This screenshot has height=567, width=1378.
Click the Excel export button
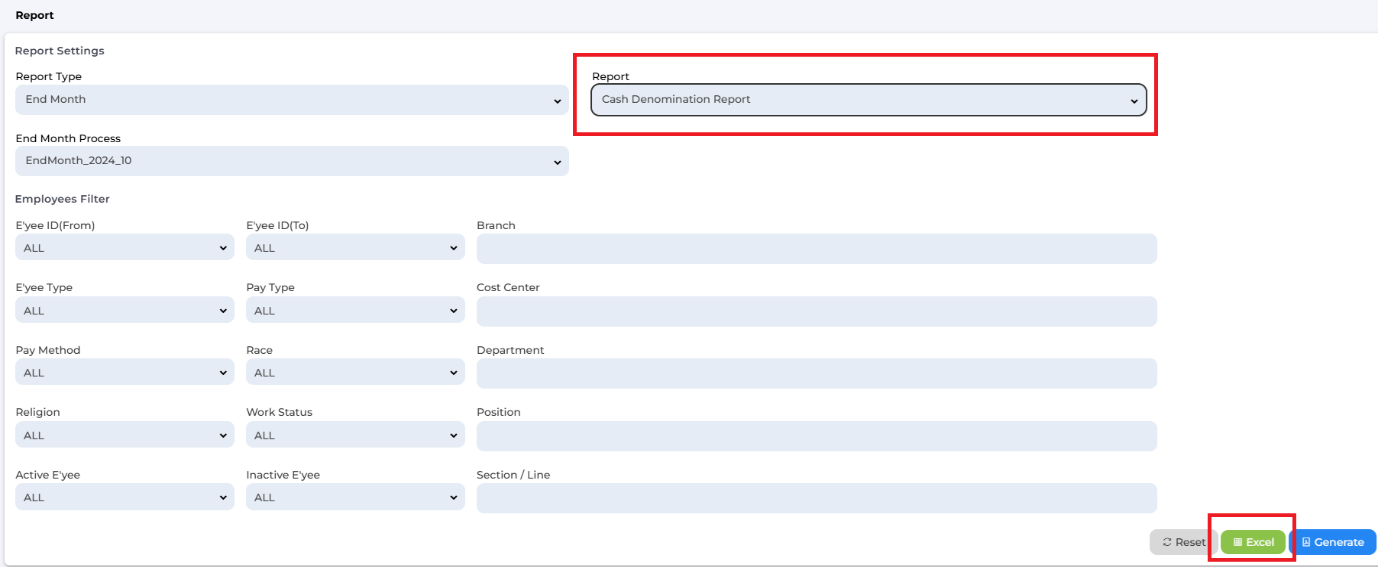click(1253, 542)
